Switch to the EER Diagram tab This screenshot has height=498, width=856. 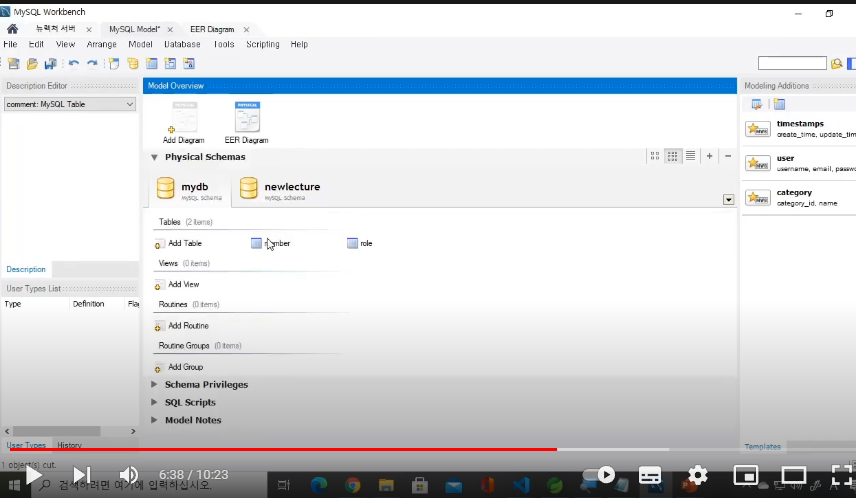[x=212, y=29]
